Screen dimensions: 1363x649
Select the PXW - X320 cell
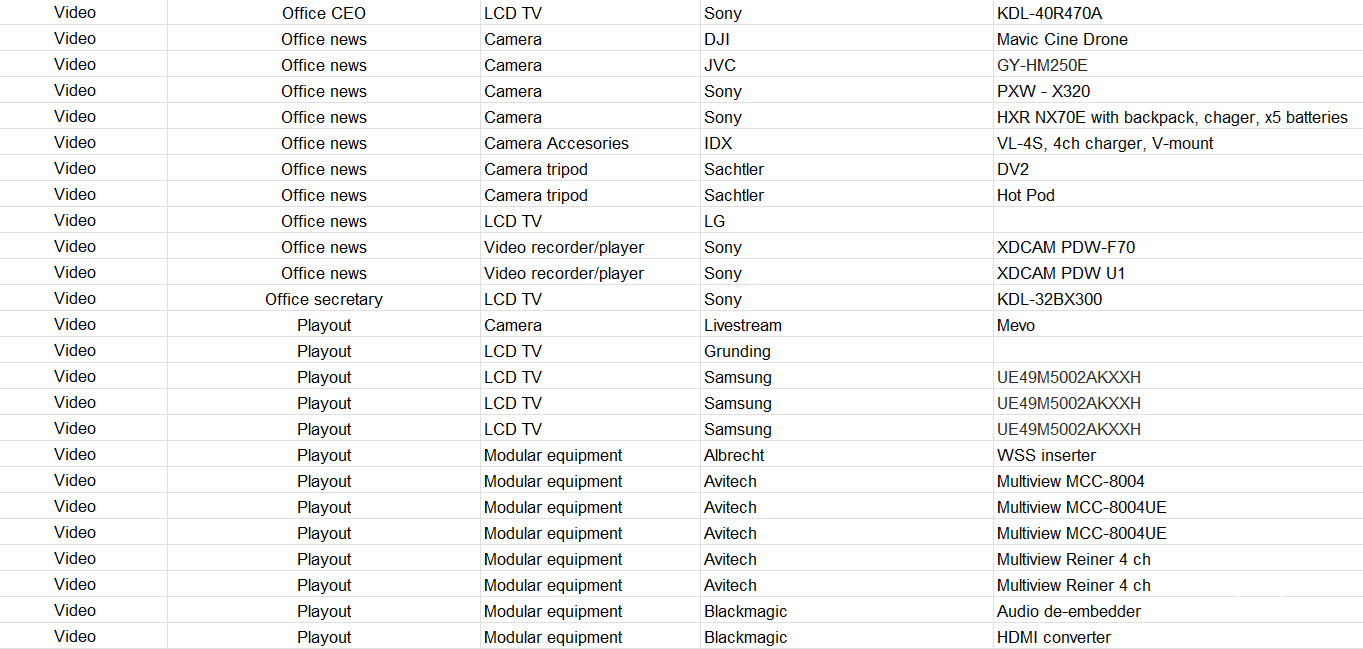[x=1043, y=91]
